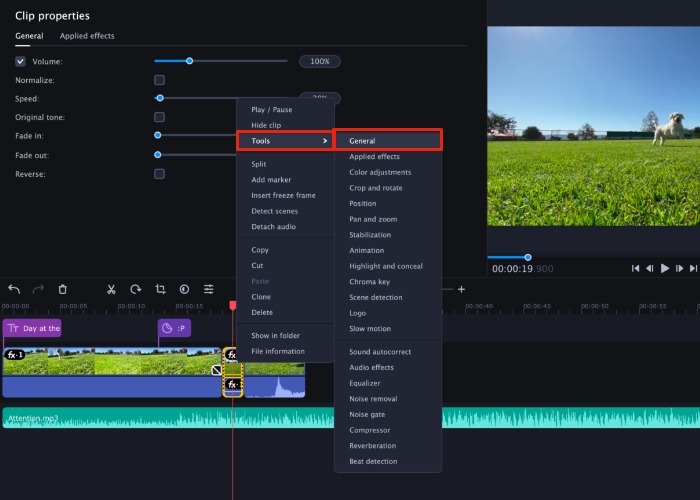
Task: Switch to the Applied effects tab
Action: (x=87, y=36)
